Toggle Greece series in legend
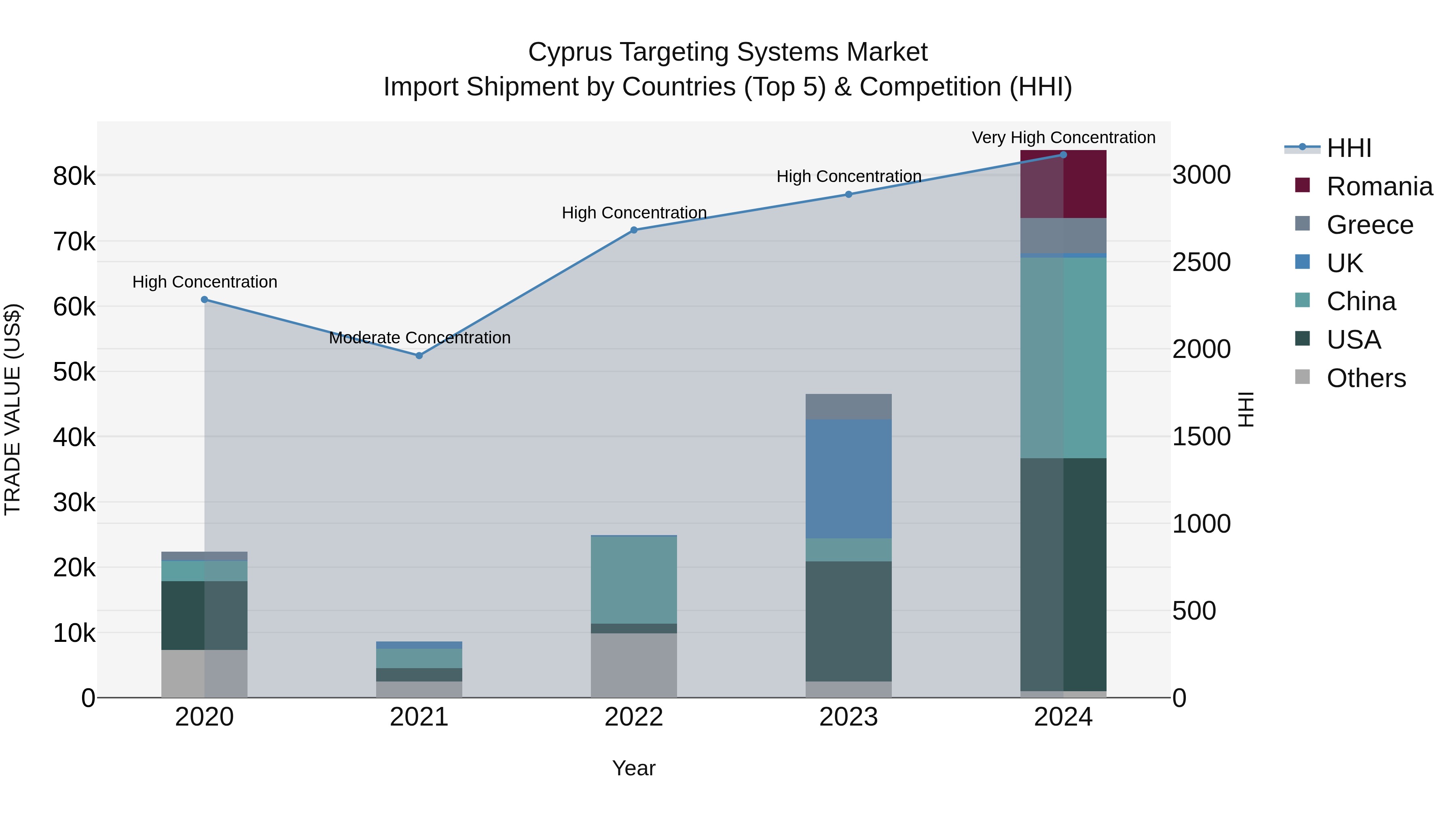Screen dimensions: 1456x819 [1369, 225]
